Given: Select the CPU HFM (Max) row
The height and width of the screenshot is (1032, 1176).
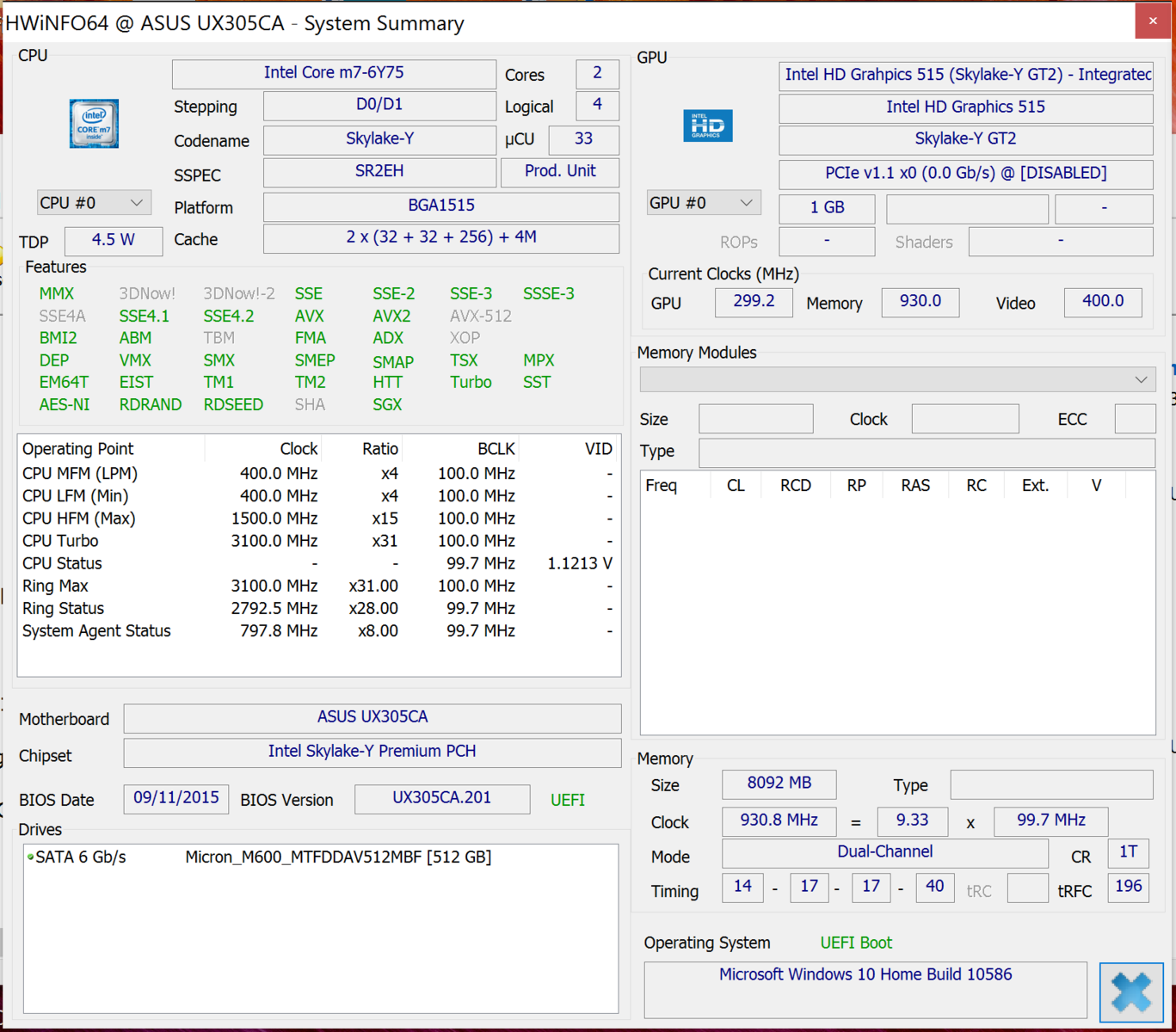Looking at the screenshot, I should (318, 519).
